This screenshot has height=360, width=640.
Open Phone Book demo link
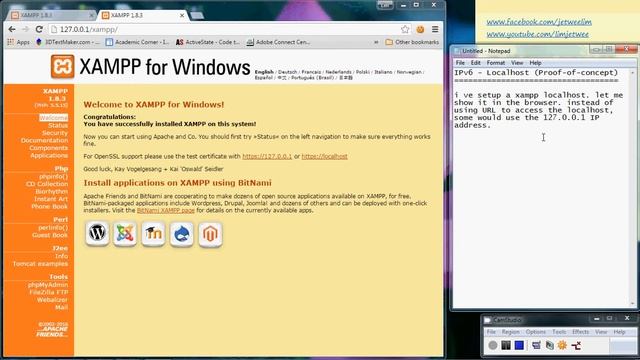click(x=49, y=207)
